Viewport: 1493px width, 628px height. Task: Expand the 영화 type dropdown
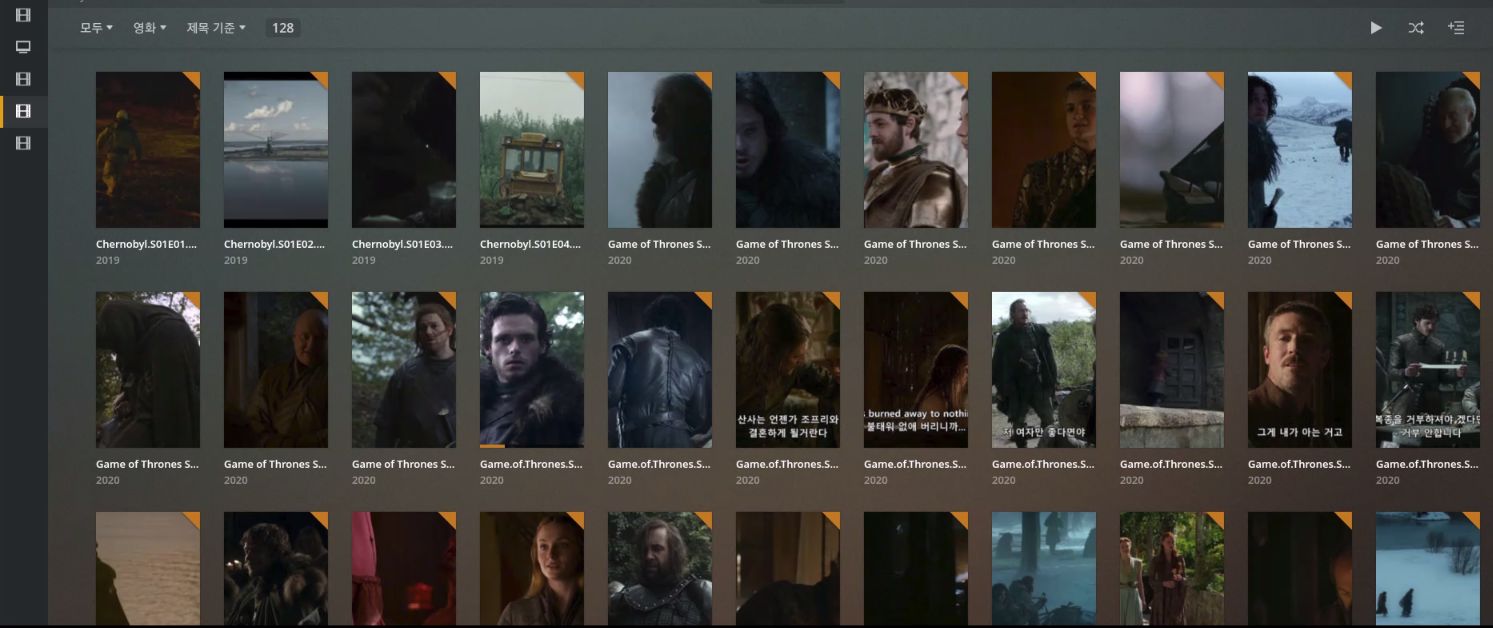pos(149,28)
